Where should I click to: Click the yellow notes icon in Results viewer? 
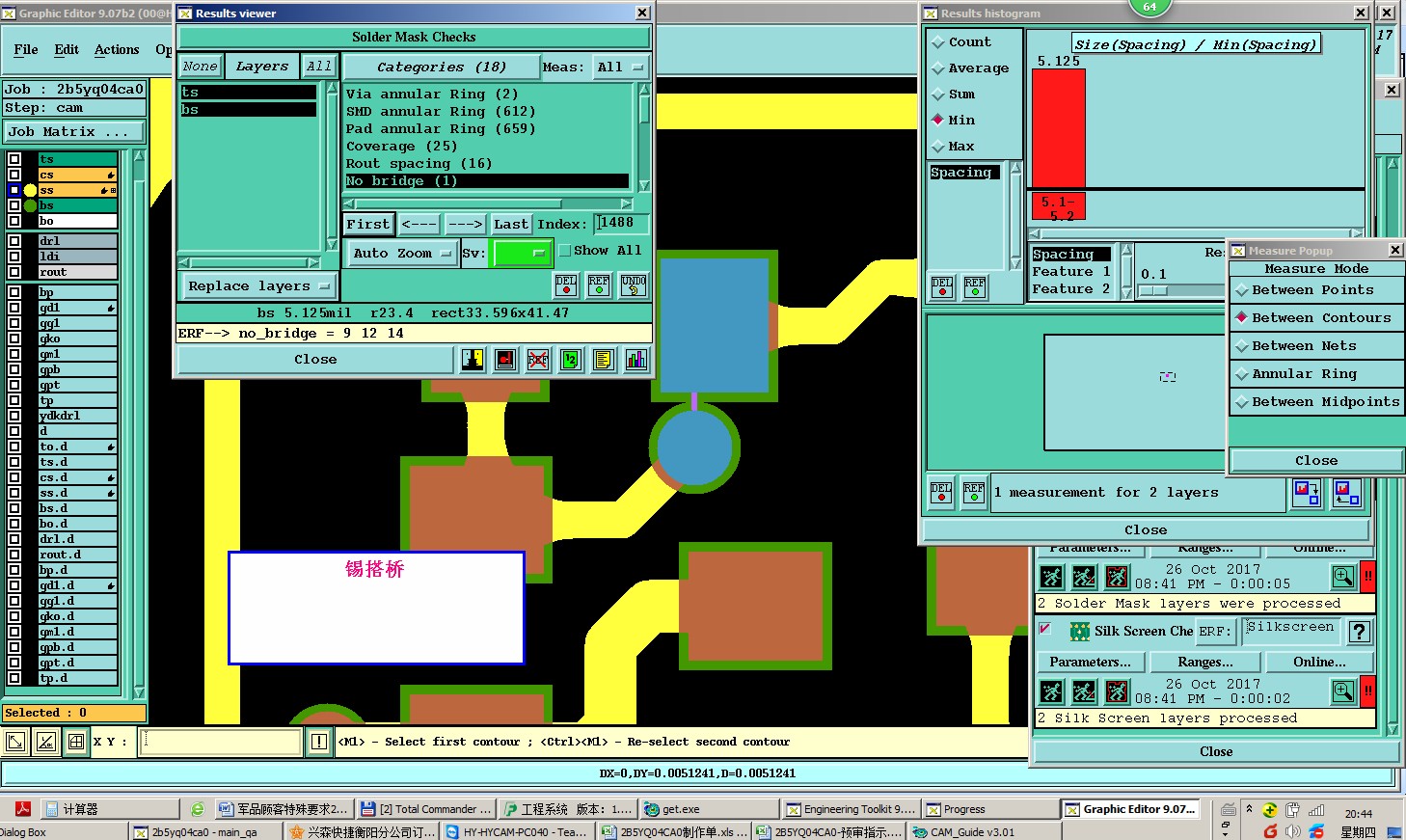point(604,360)
